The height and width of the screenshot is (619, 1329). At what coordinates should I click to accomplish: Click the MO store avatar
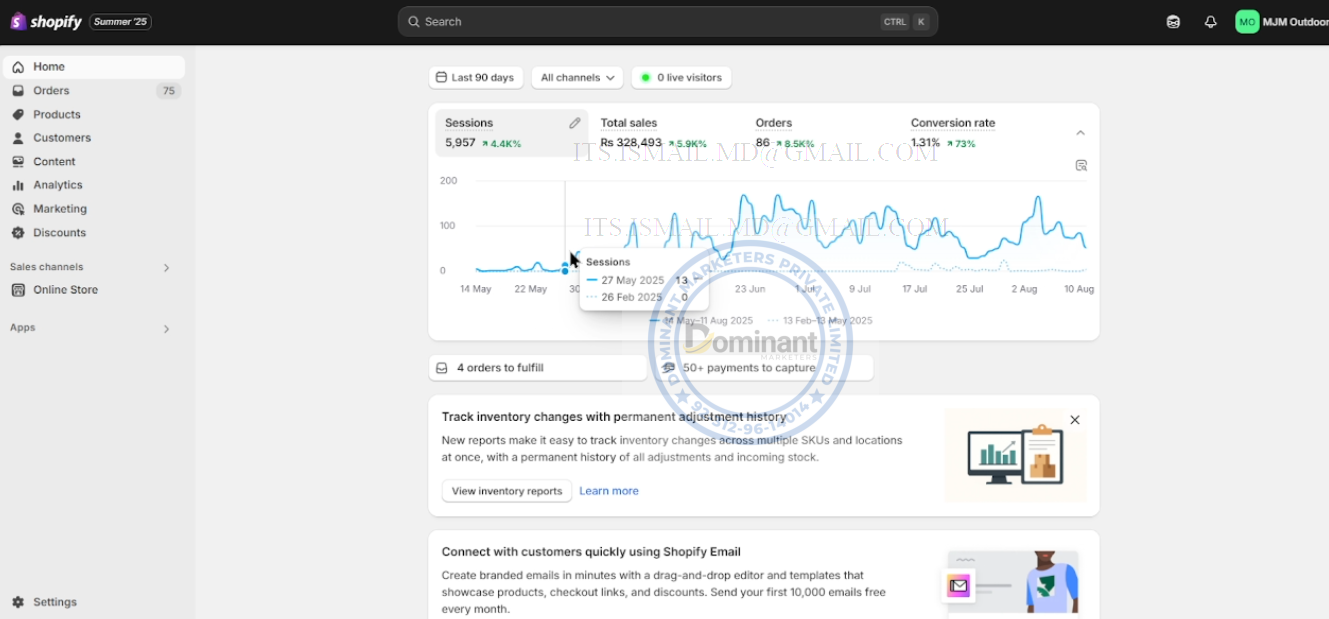1247,22
